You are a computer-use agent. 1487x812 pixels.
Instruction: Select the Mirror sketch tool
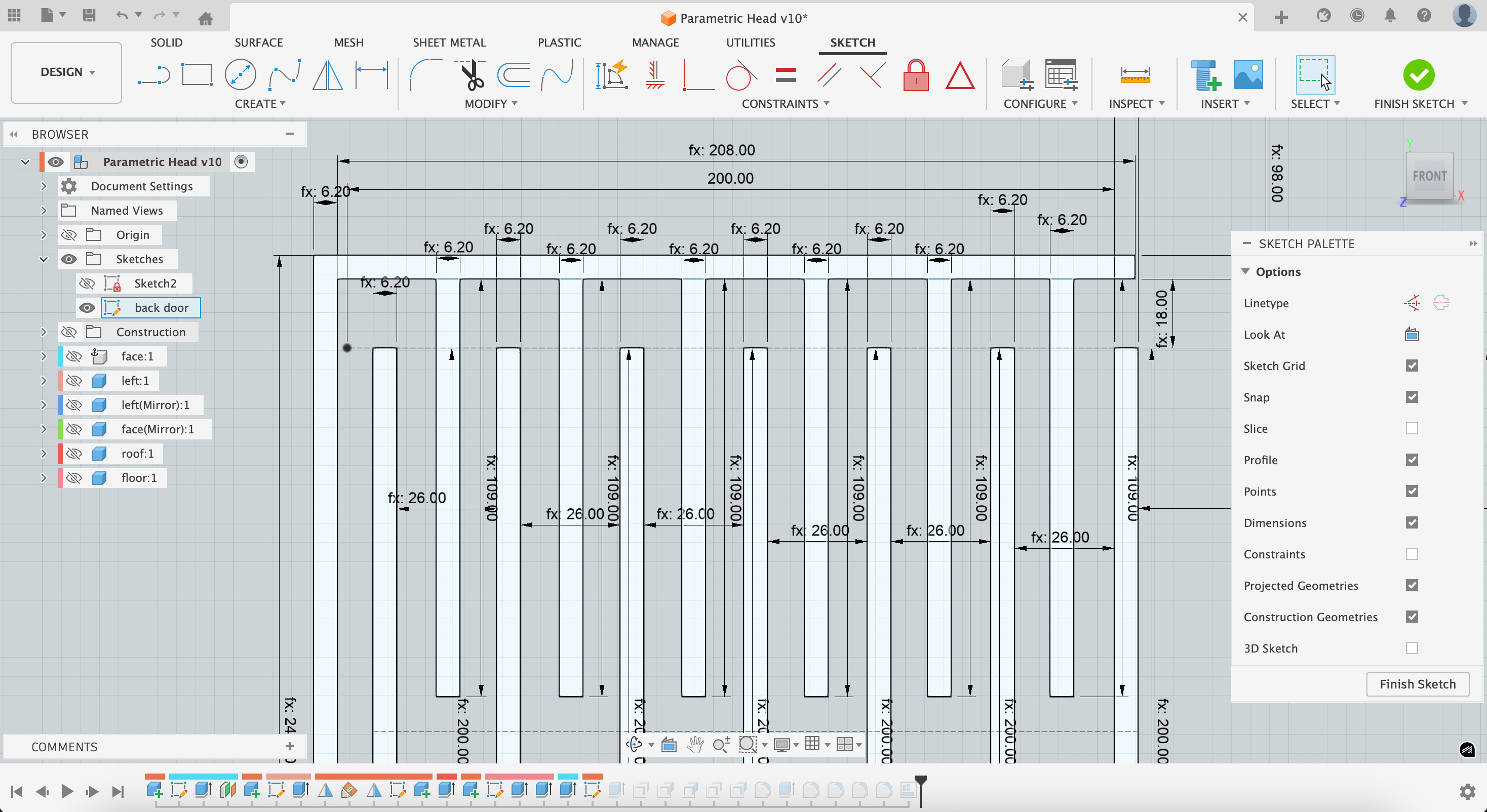(x=327, y=75)
